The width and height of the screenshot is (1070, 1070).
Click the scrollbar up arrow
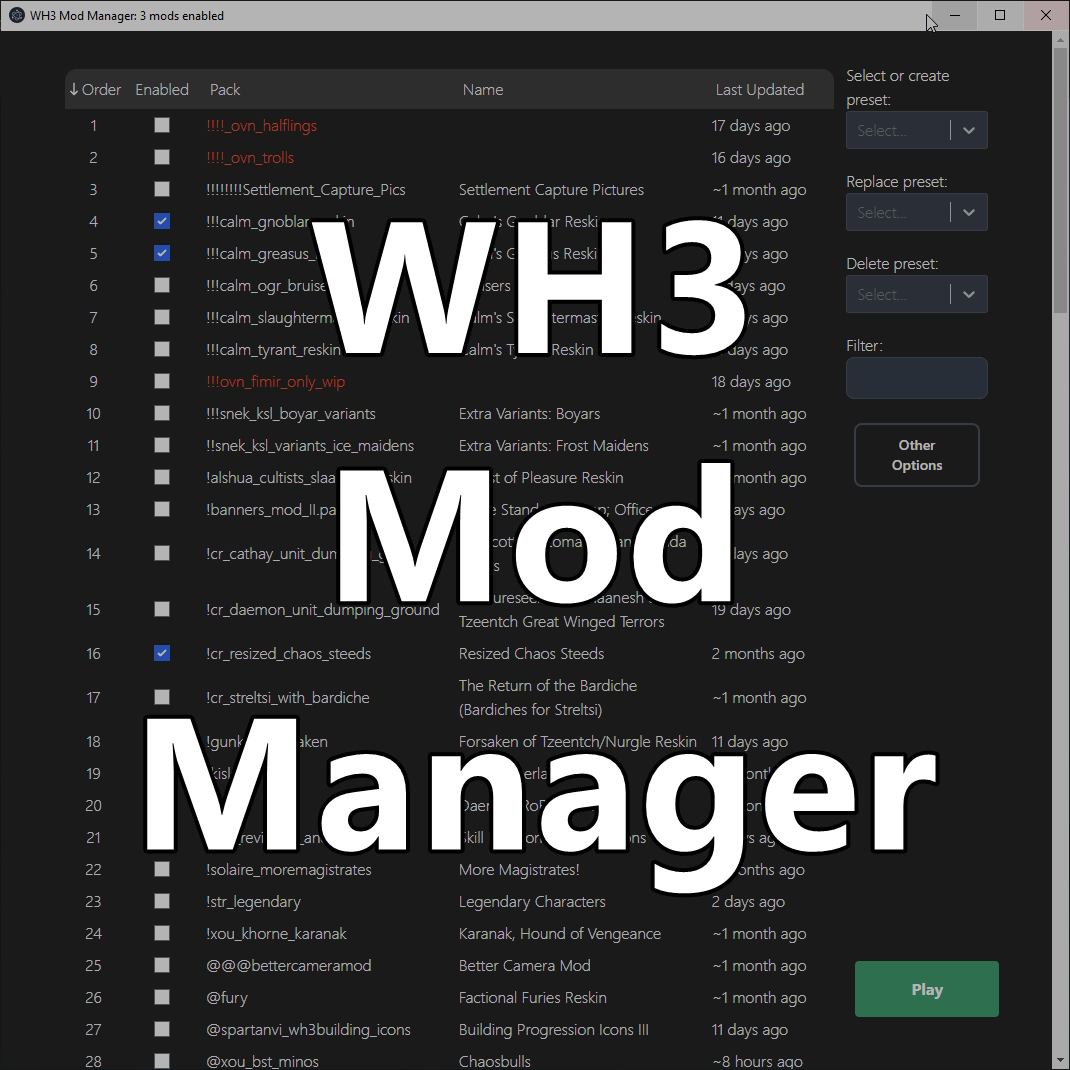pyautogui.click(x=1061, y=40)
